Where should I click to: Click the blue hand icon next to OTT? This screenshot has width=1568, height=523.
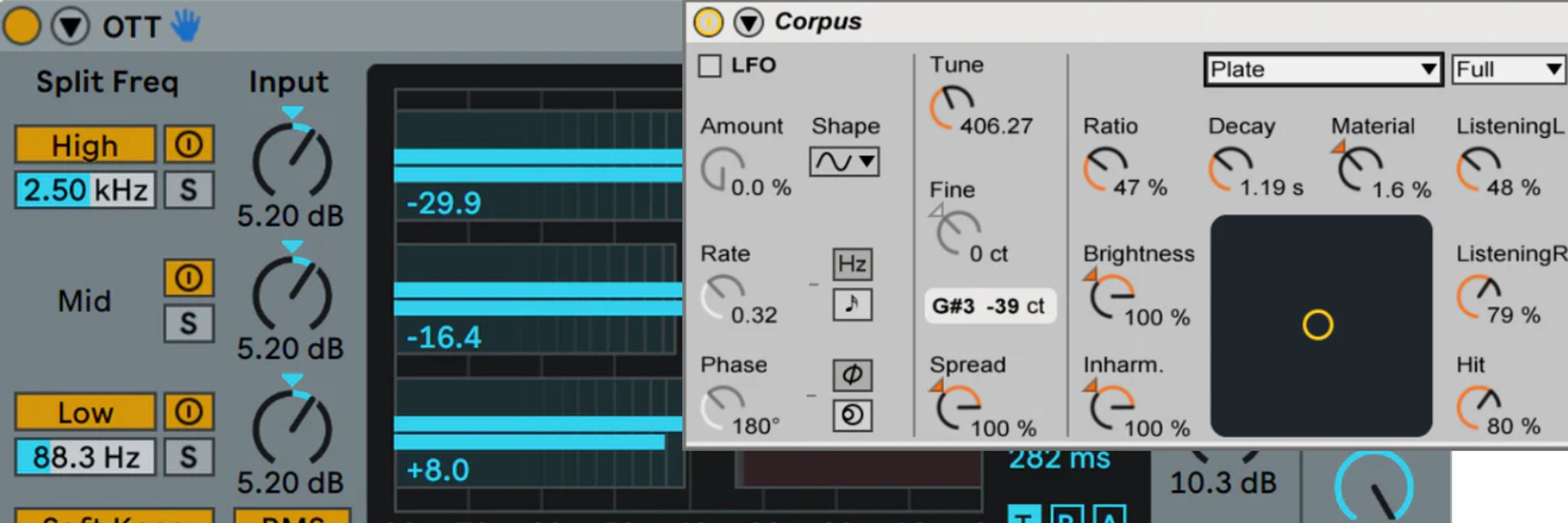point(186,26)
